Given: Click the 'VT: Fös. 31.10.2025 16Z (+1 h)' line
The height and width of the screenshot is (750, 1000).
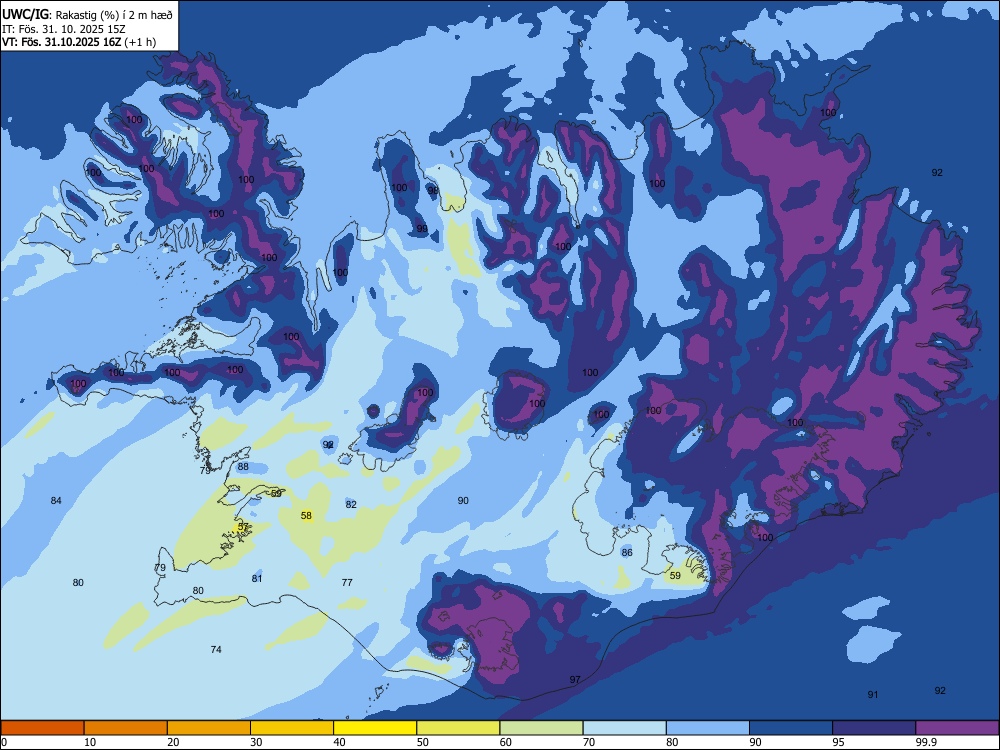Looking at the screenshot, I should (79, 42).
